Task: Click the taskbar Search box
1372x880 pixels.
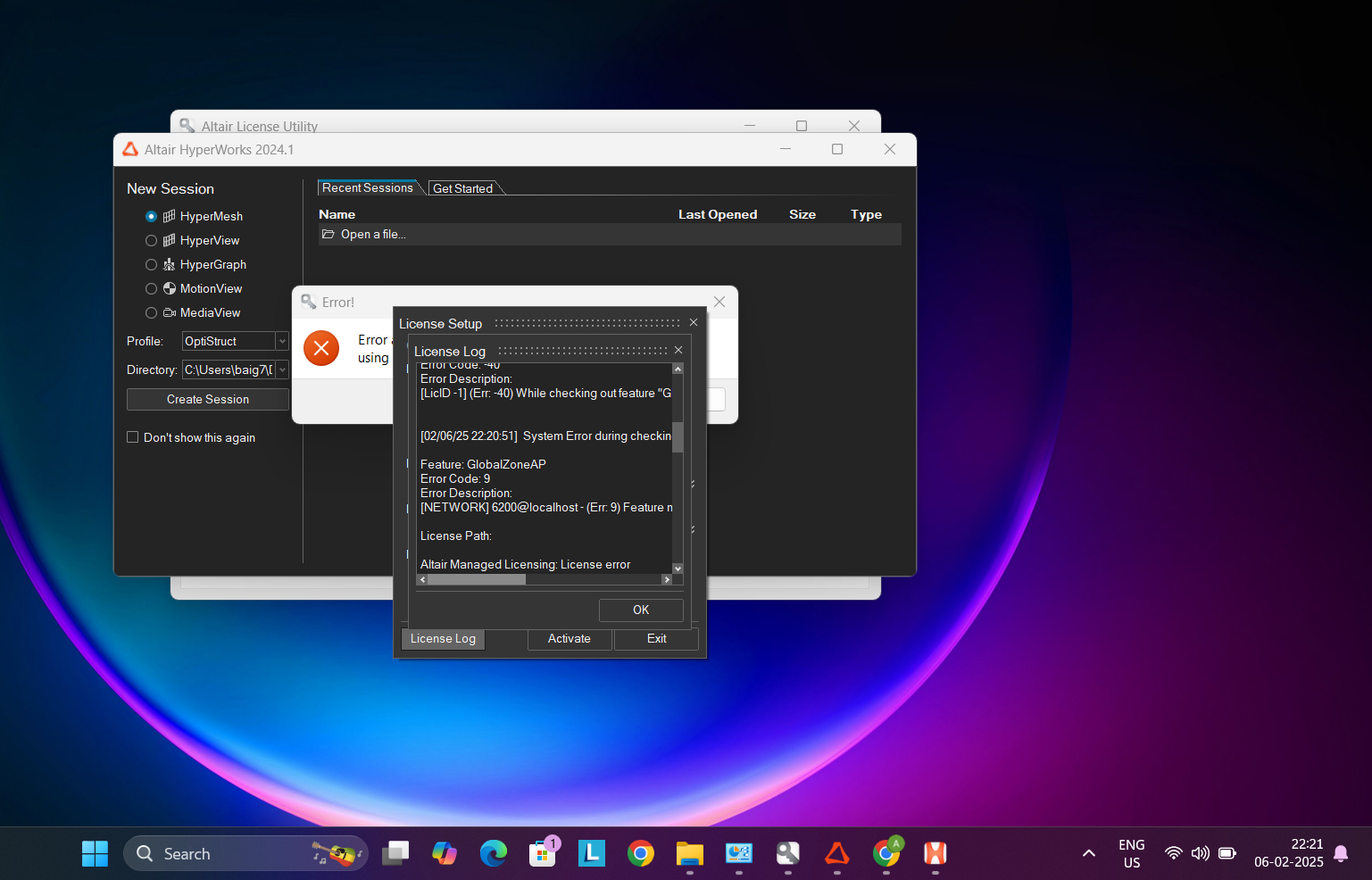Action: point(245,853)
